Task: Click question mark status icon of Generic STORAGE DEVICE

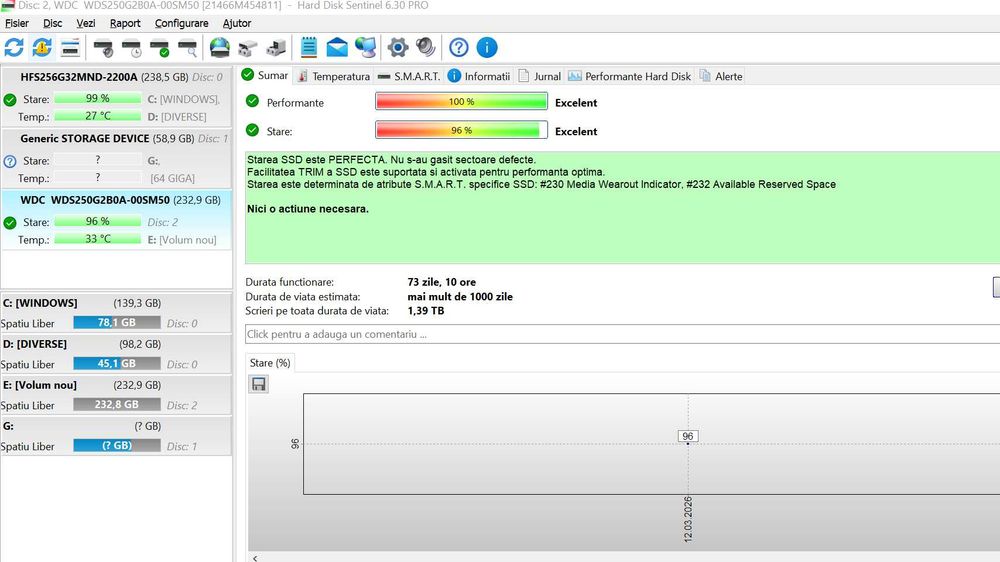Action: [x=10, y=161]
